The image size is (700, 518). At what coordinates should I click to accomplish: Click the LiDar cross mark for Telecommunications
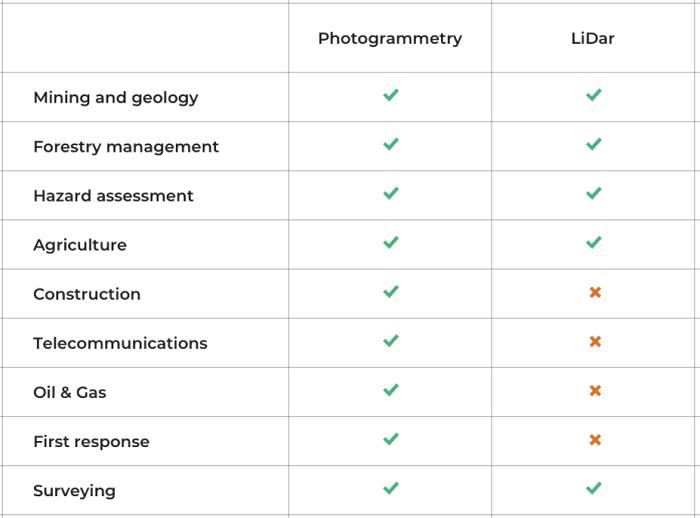tap(595, 342)
